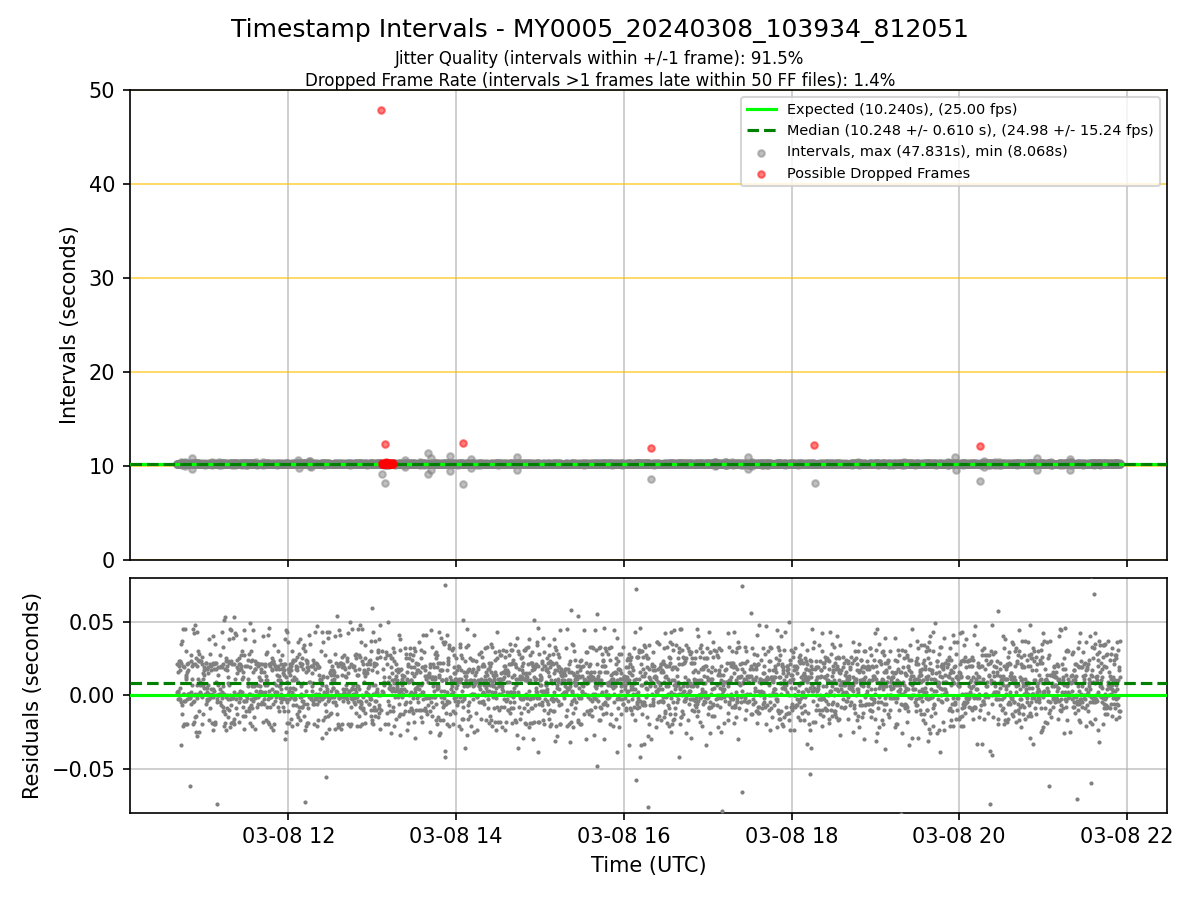Click the x-axis tick label "03-08 14"

pos(456,834)
